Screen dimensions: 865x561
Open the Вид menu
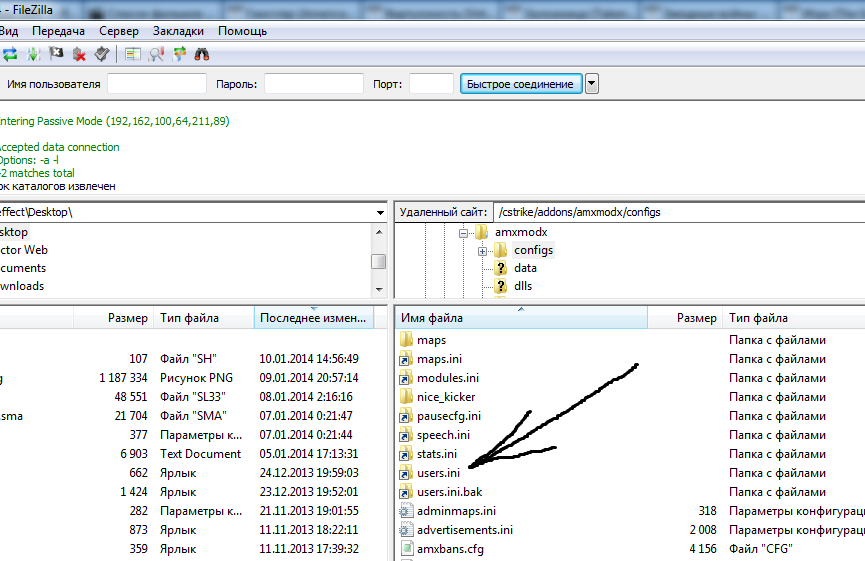click(x=9, y=31)
